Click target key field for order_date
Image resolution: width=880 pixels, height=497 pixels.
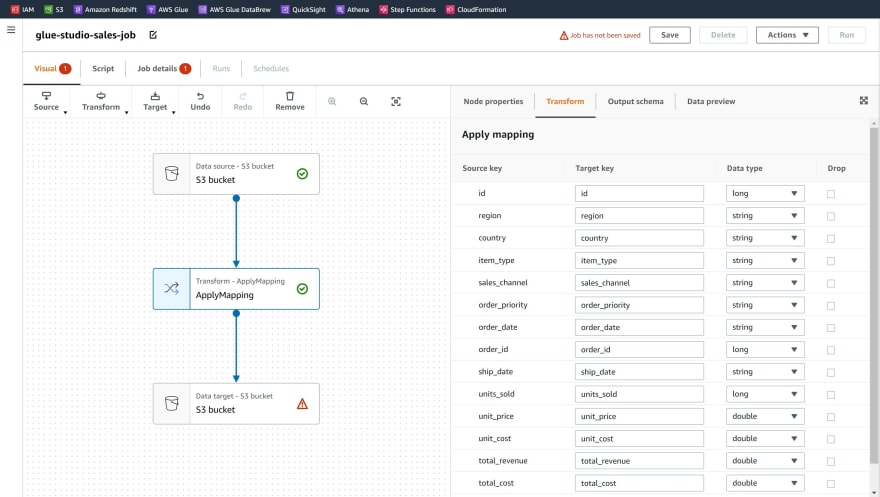click(x=639, y=328)
